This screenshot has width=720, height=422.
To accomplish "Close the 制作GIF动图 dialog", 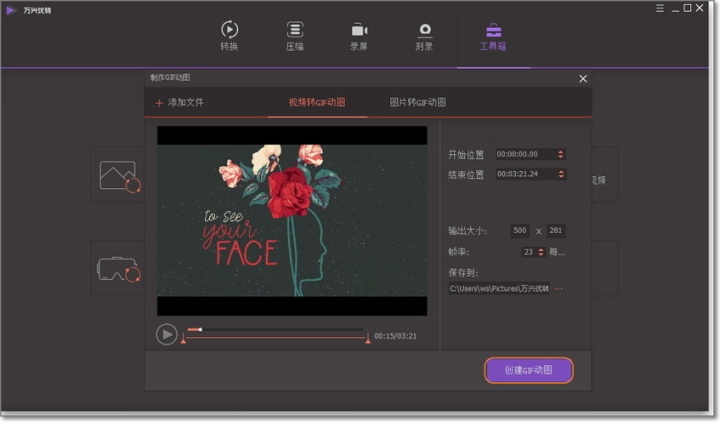I will [583, 79].
